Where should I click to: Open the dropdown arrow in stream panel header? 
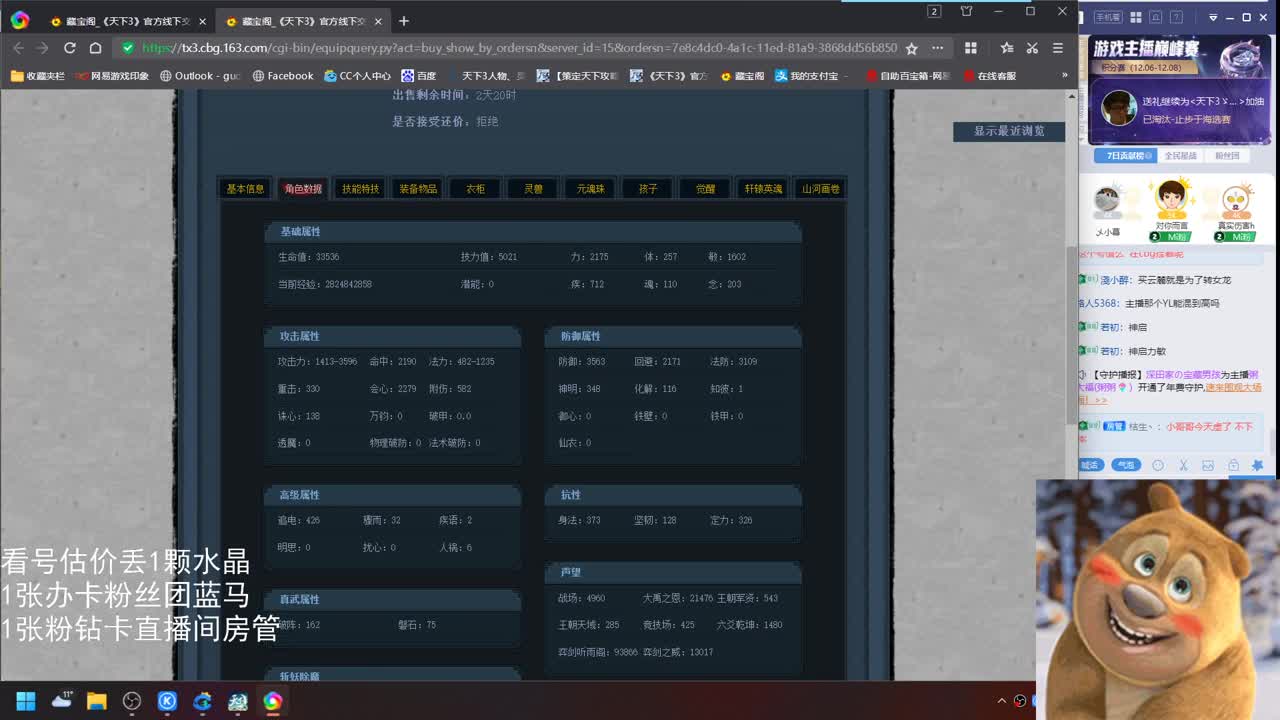[1214, 17]
